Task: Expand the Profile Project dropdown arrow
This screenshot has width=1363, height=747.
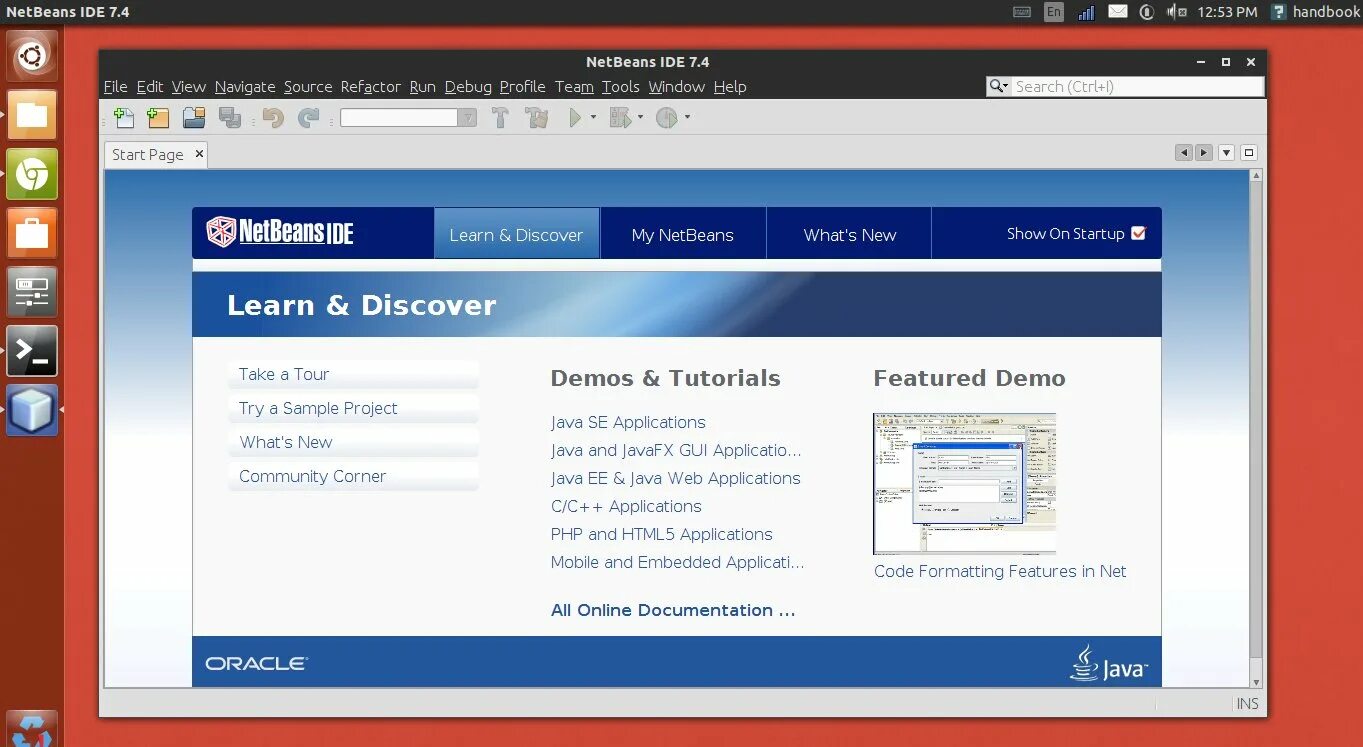Action: pyautogui.click(x=687, y=118)
